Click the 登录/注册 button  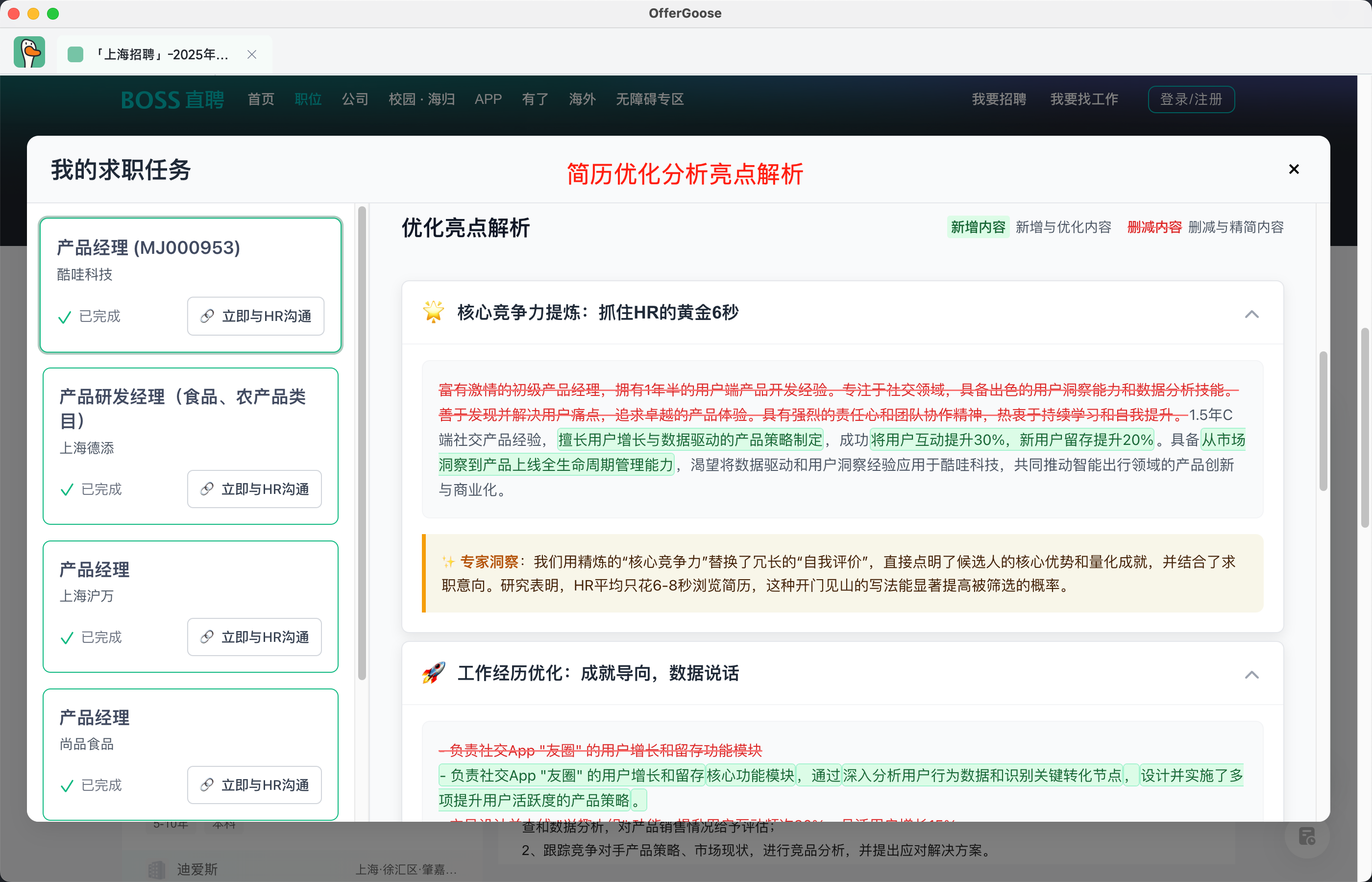click(x=1191, y=99)
